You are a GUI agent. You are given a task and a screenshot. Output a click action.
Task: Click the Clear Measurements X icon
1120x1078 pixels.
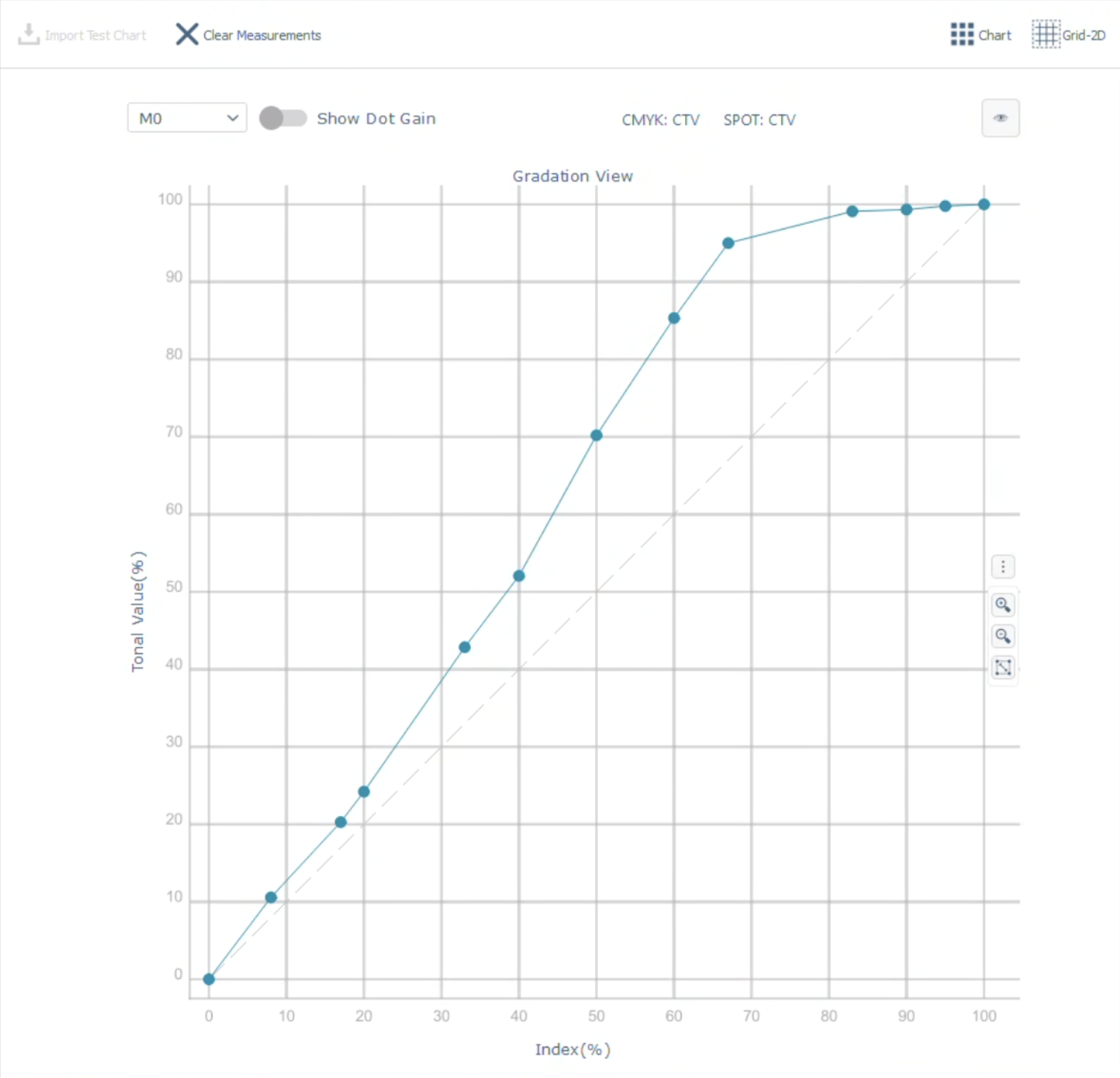pyautogui.click(x=187, y=34)
